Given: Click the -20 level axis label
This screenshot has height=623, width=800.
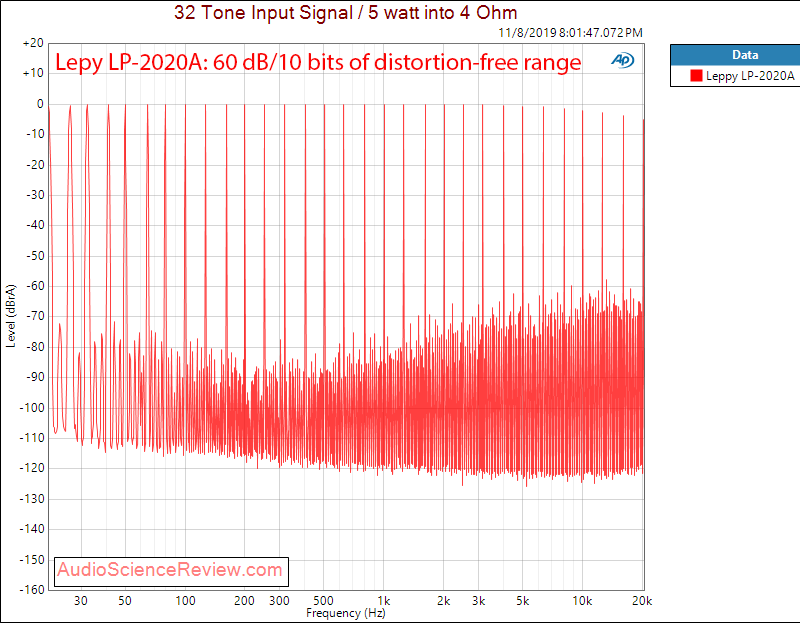Looking at the screenshot, I should pos(36,165).
